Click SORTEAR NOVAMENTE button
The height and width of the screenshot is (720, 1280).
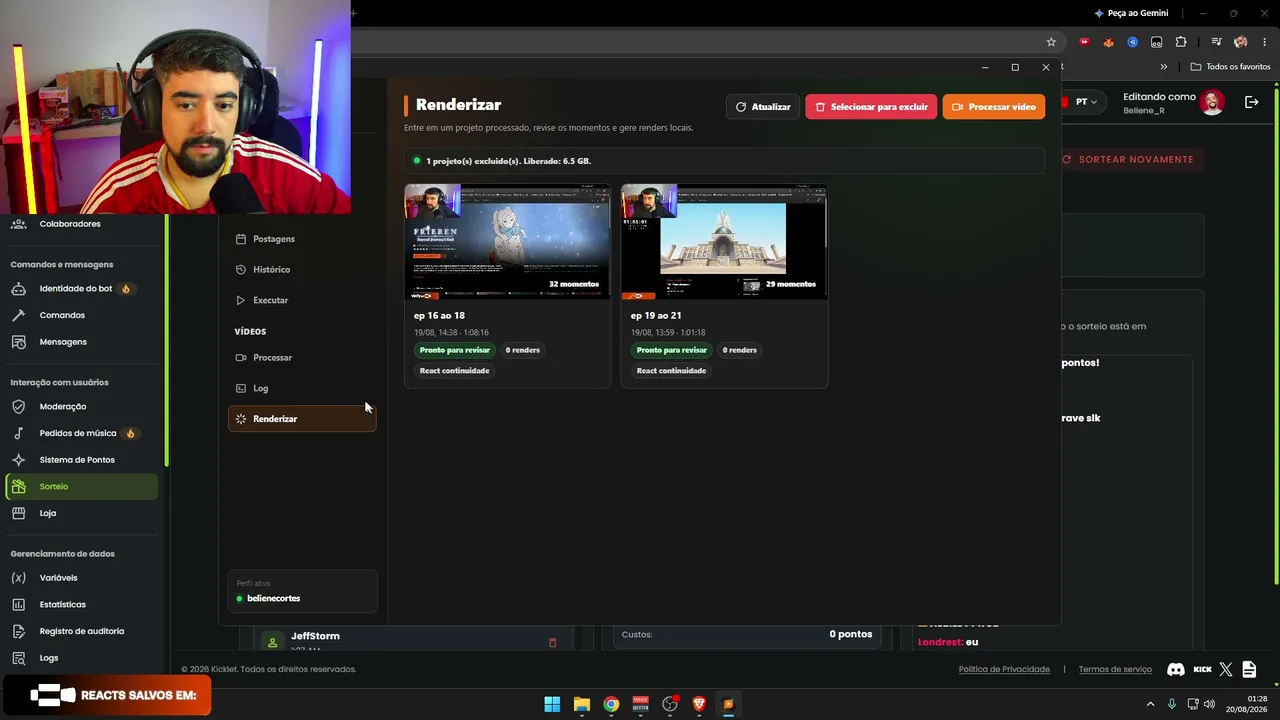click(1128, 160)
